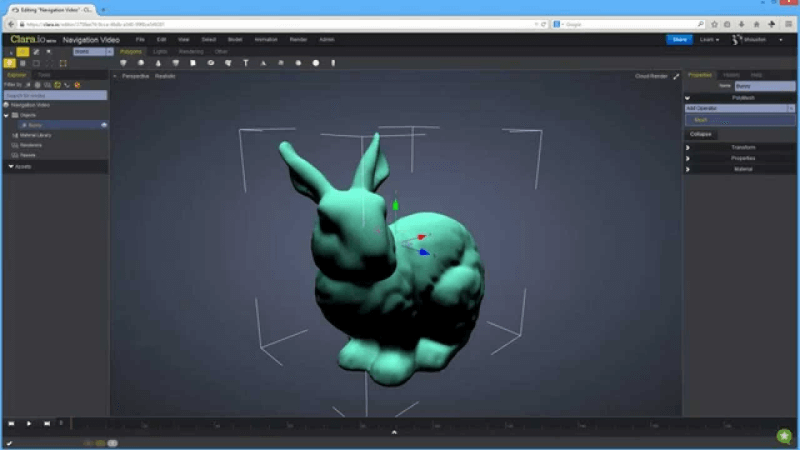Select the scale tool icon

(x=49, y=52)
